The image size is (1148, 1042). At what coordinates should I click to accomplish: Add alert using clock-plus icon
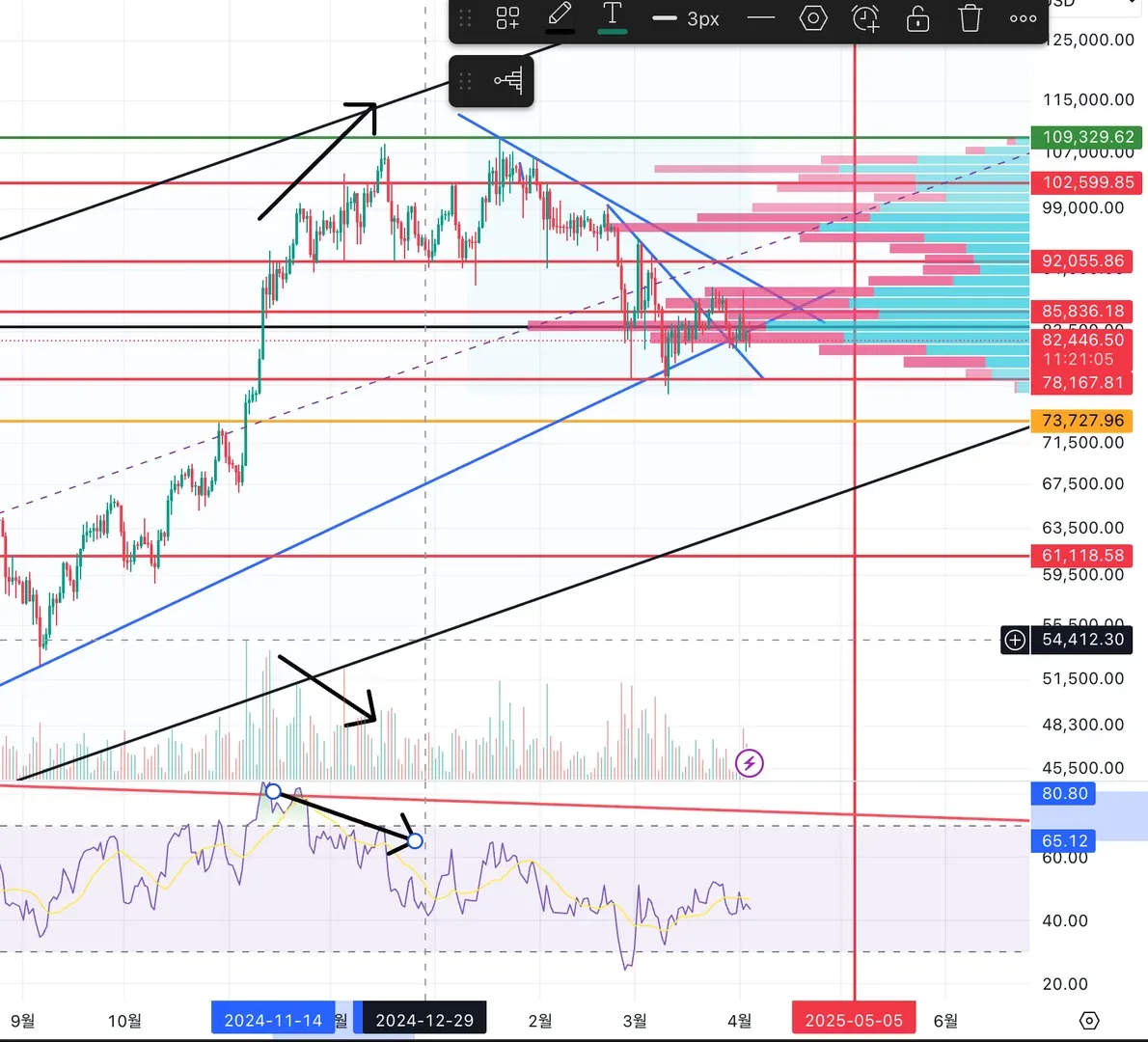pyautogui.click(x=865, y=17)
